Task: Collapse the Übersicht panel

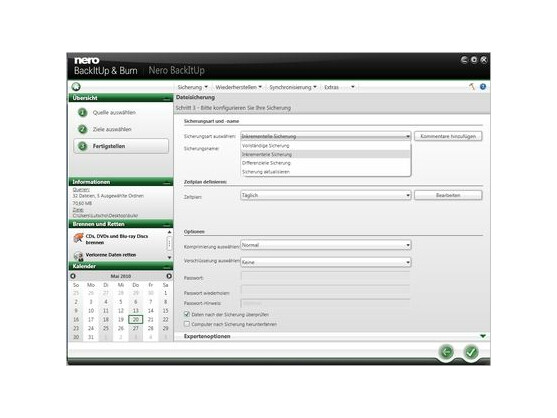Action: pyautogui.click(x=167, y=98)
